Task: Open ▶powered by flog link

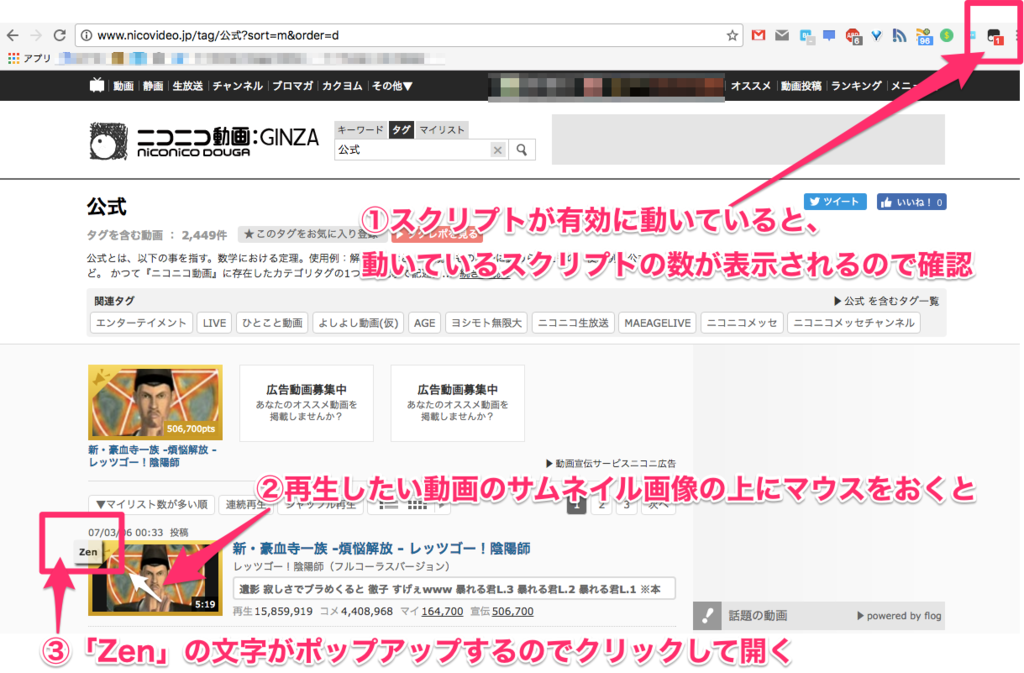Action: (899, 616)
